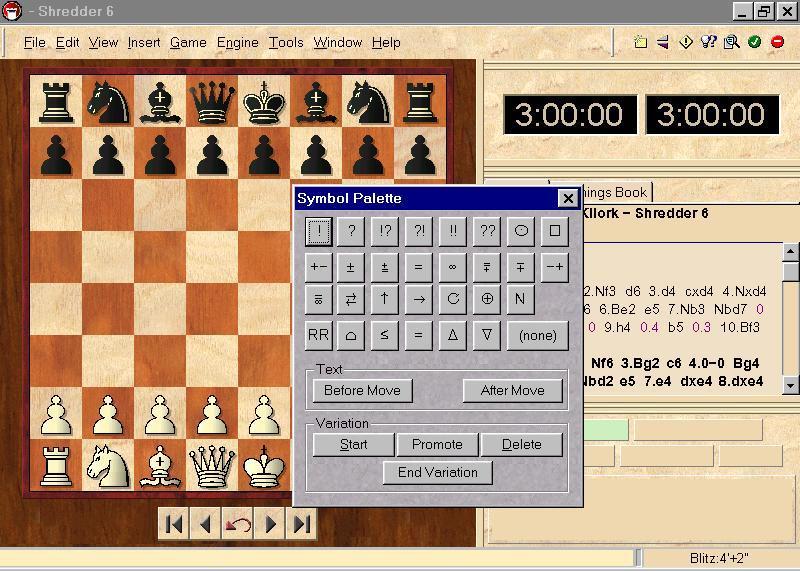Click the magnifier document search icon
This screenshot has width=800, height=571.
click(x=732, y=42)
